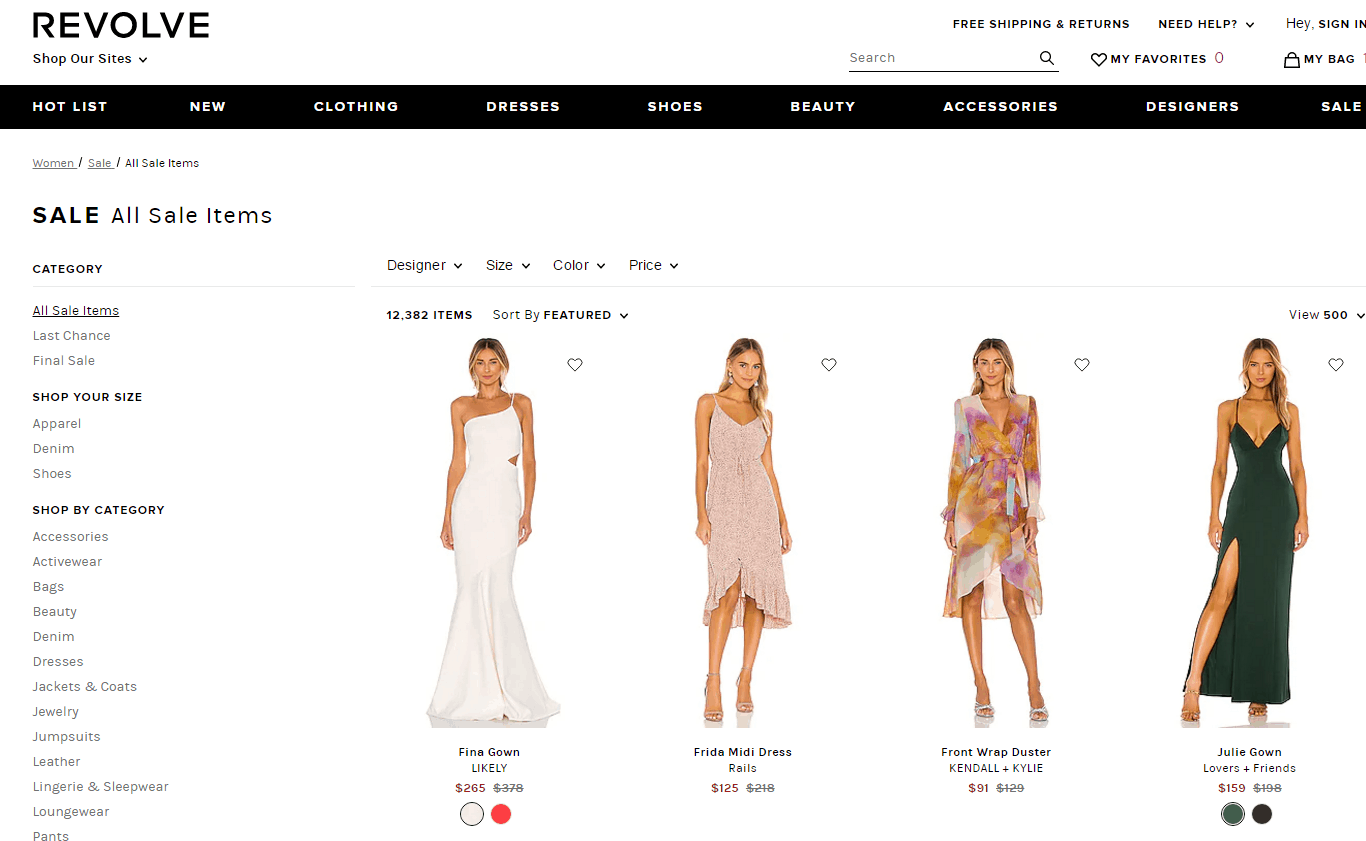
Task: Open My Bag shopping bag icon
Action: (1292, 59)
